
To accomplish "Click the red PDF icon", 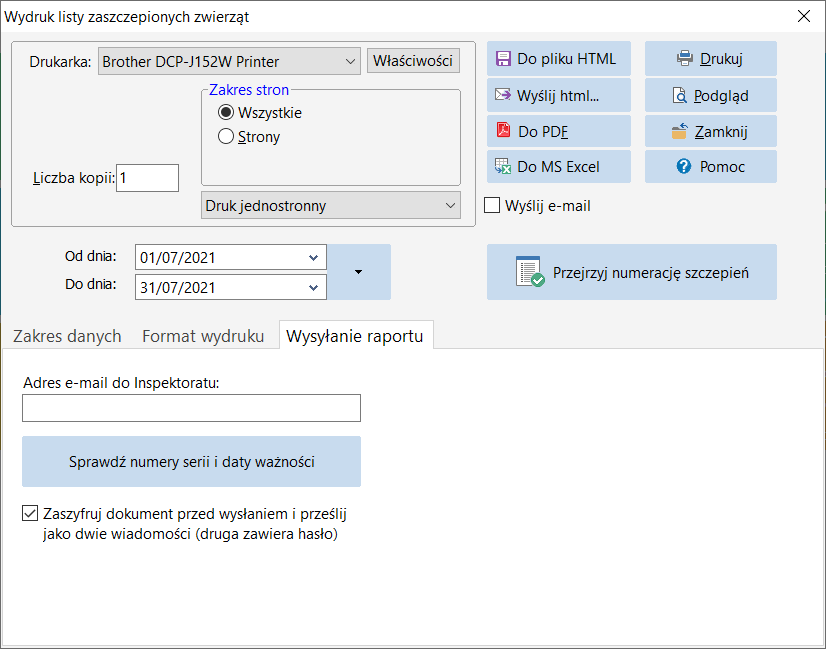I will (x=503, y=130).
